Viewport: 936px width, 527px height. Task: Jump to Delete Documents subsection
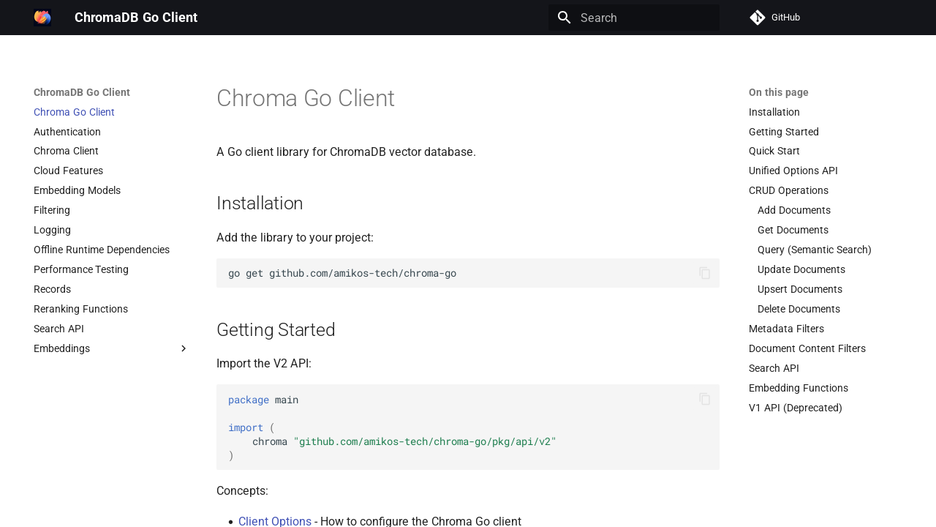[x=798, y=309]
